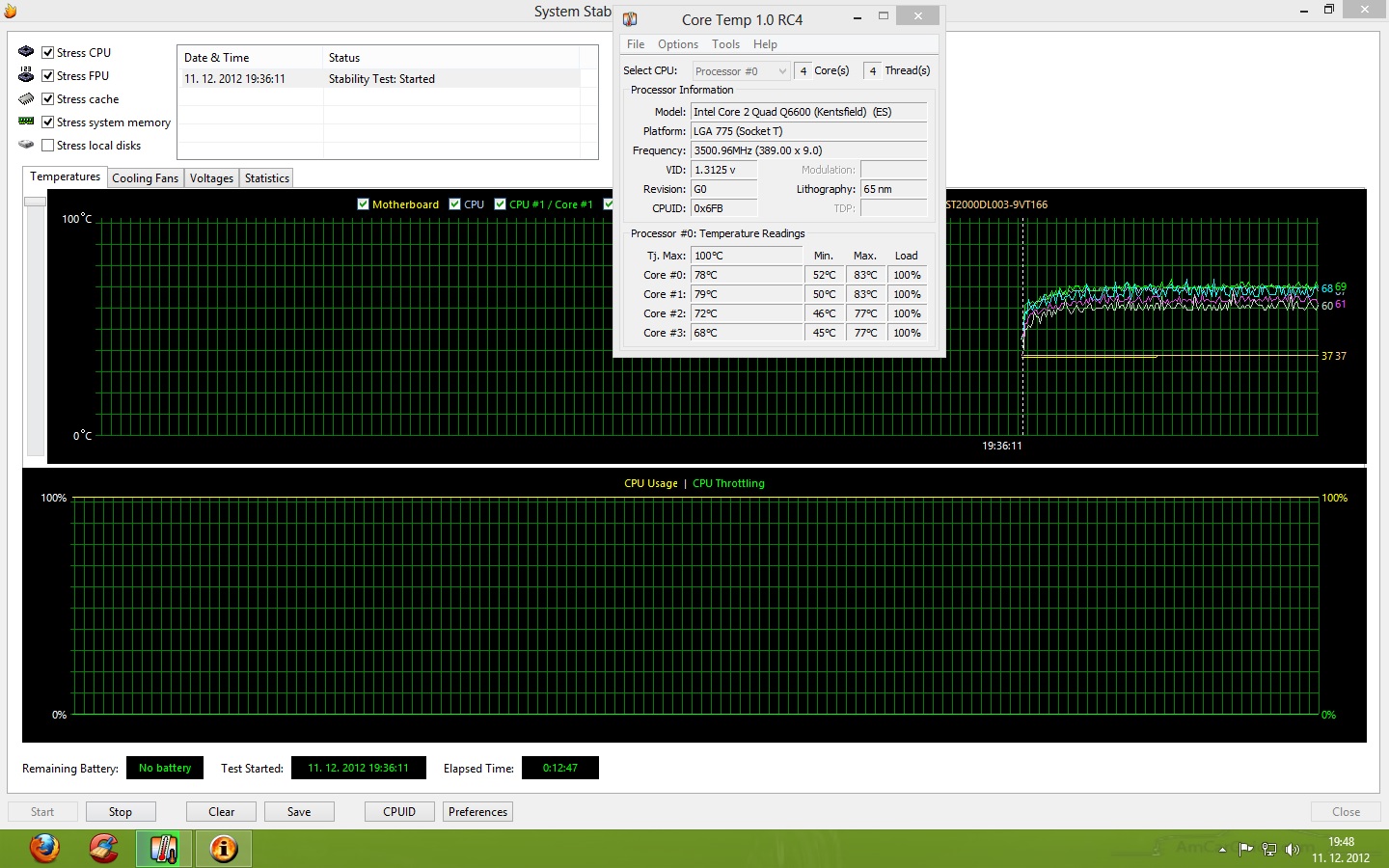Click the elapsed time 0:12:47 field

coord(560,768)
